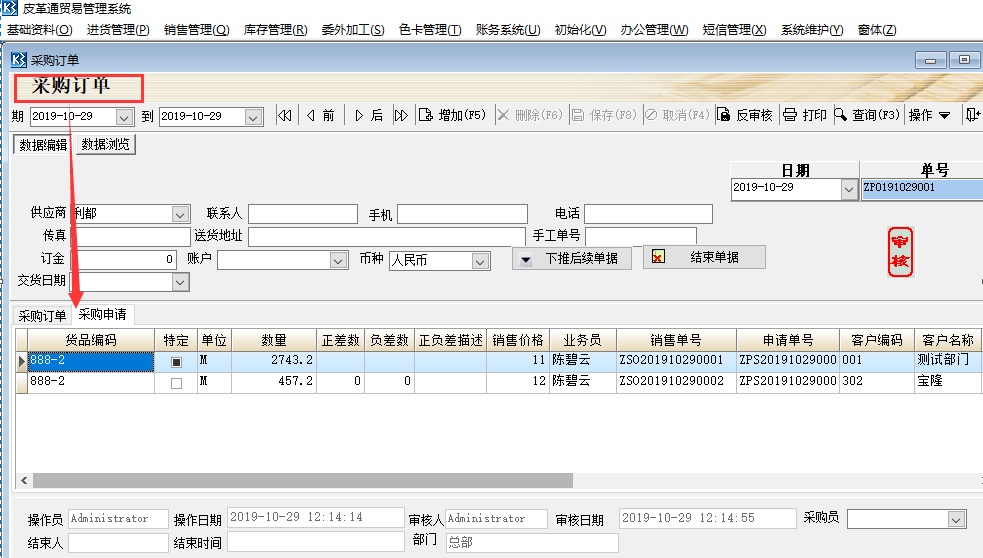Click 增加(F5) to add new order
The width and height of the screenshot is (983, 558).
tap(453, 115)
